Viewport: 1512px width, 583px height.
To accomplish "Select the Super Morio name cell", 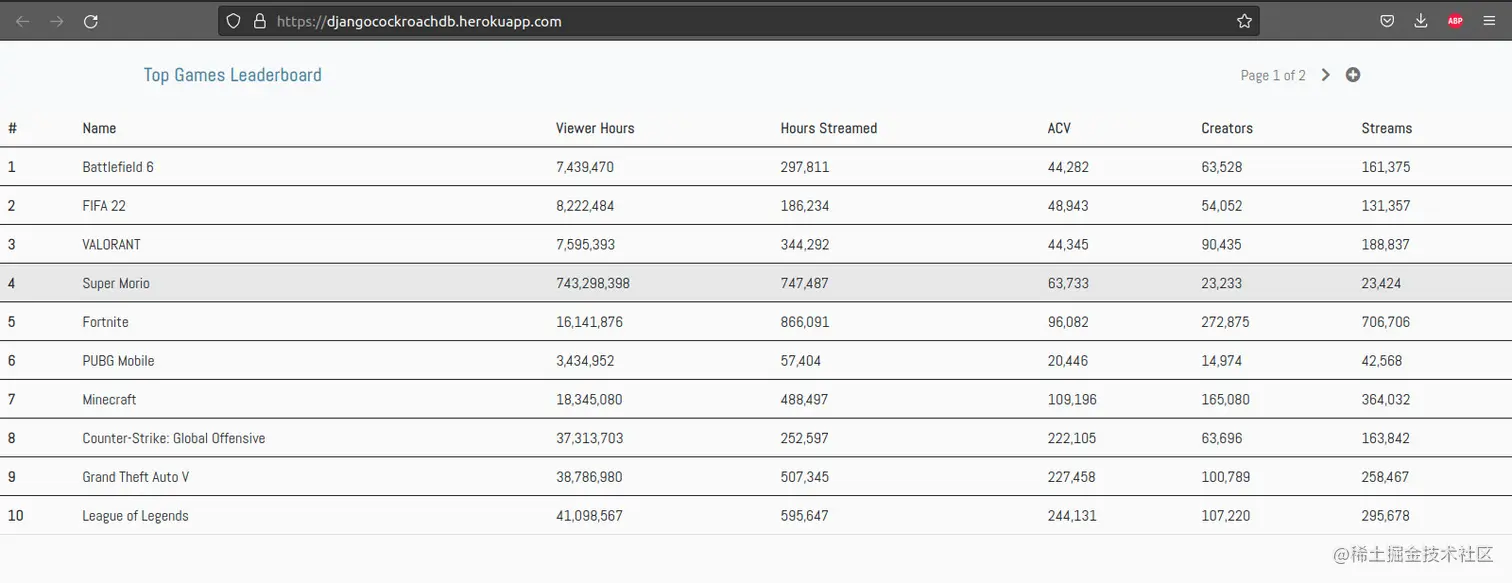I will coord(116,283).
